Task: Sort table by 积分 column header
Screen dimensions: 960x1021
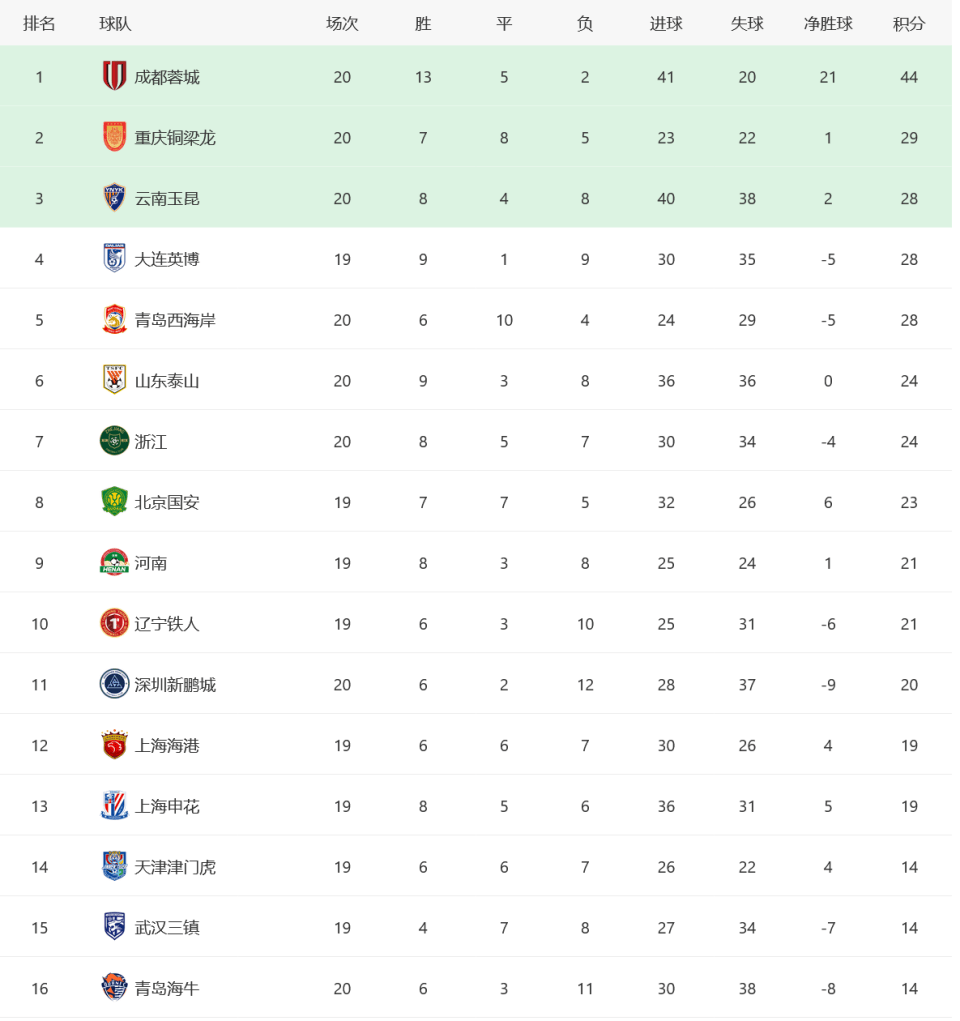Action: pyautogui.click(x=909, y=24)
